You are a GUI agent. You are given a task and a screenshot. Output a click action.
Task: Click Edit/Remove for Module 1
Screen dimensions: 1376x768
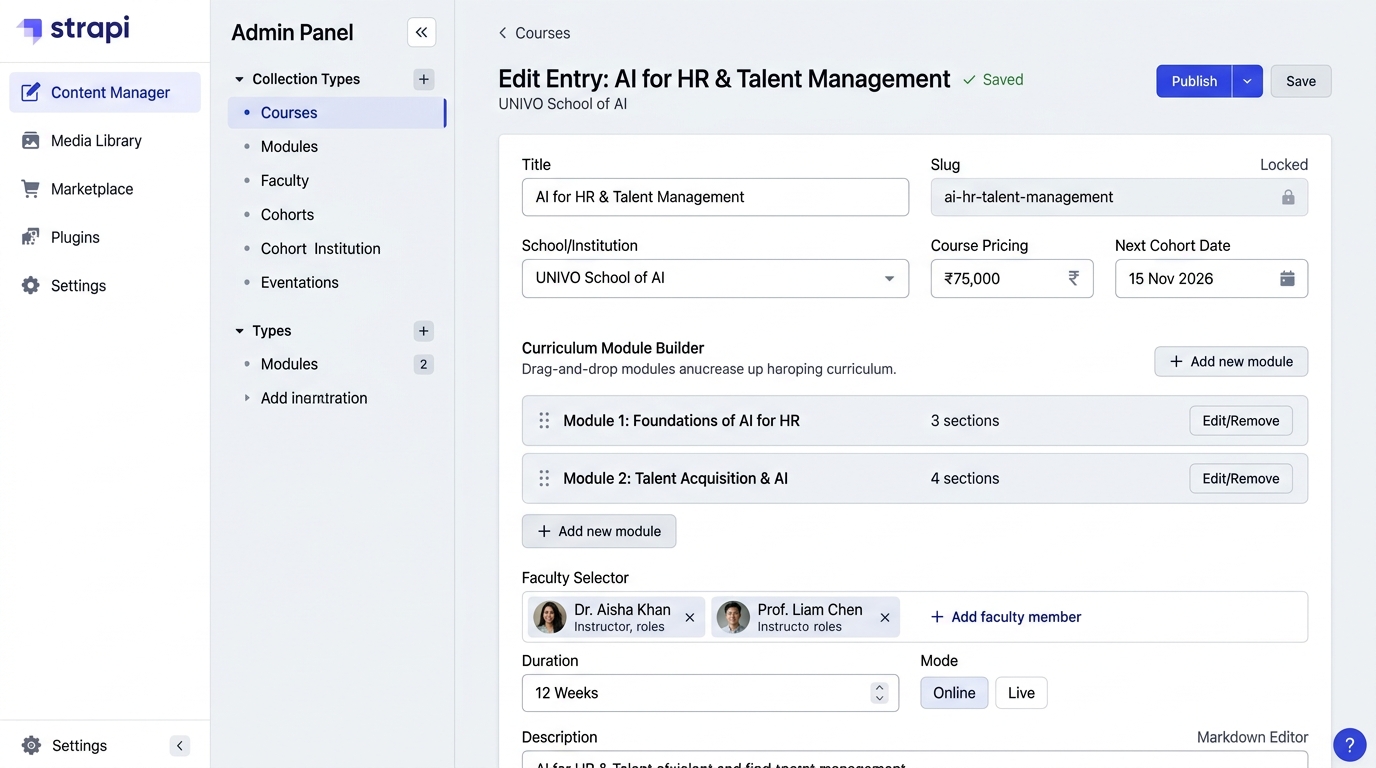1241,421
